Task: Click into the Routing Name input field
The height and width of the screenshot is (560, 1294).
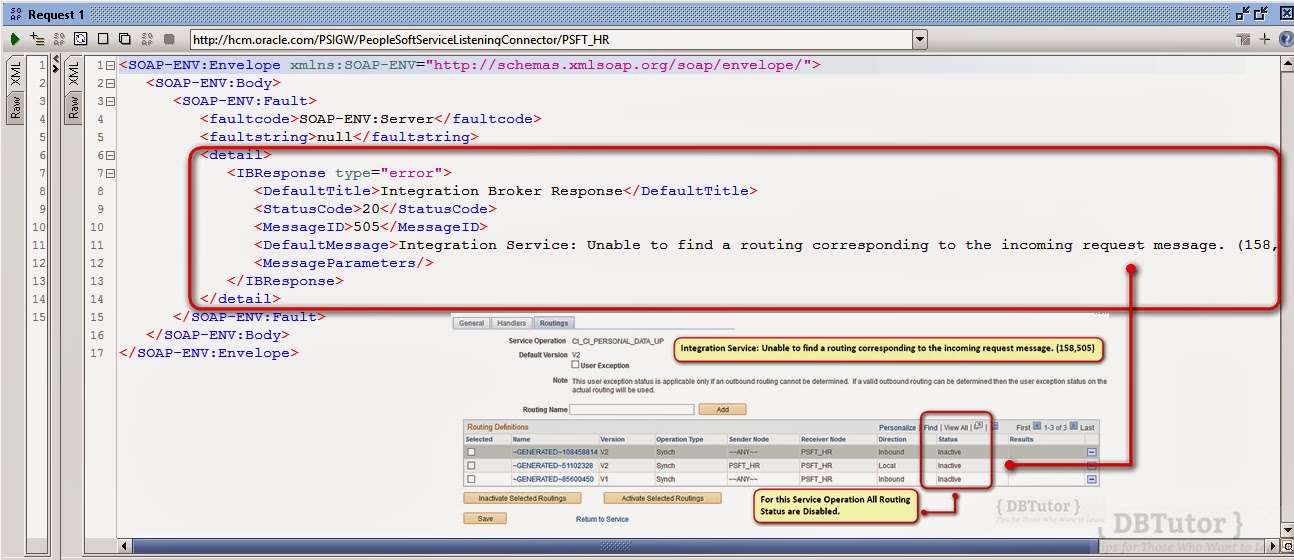Action: (632, 409)
